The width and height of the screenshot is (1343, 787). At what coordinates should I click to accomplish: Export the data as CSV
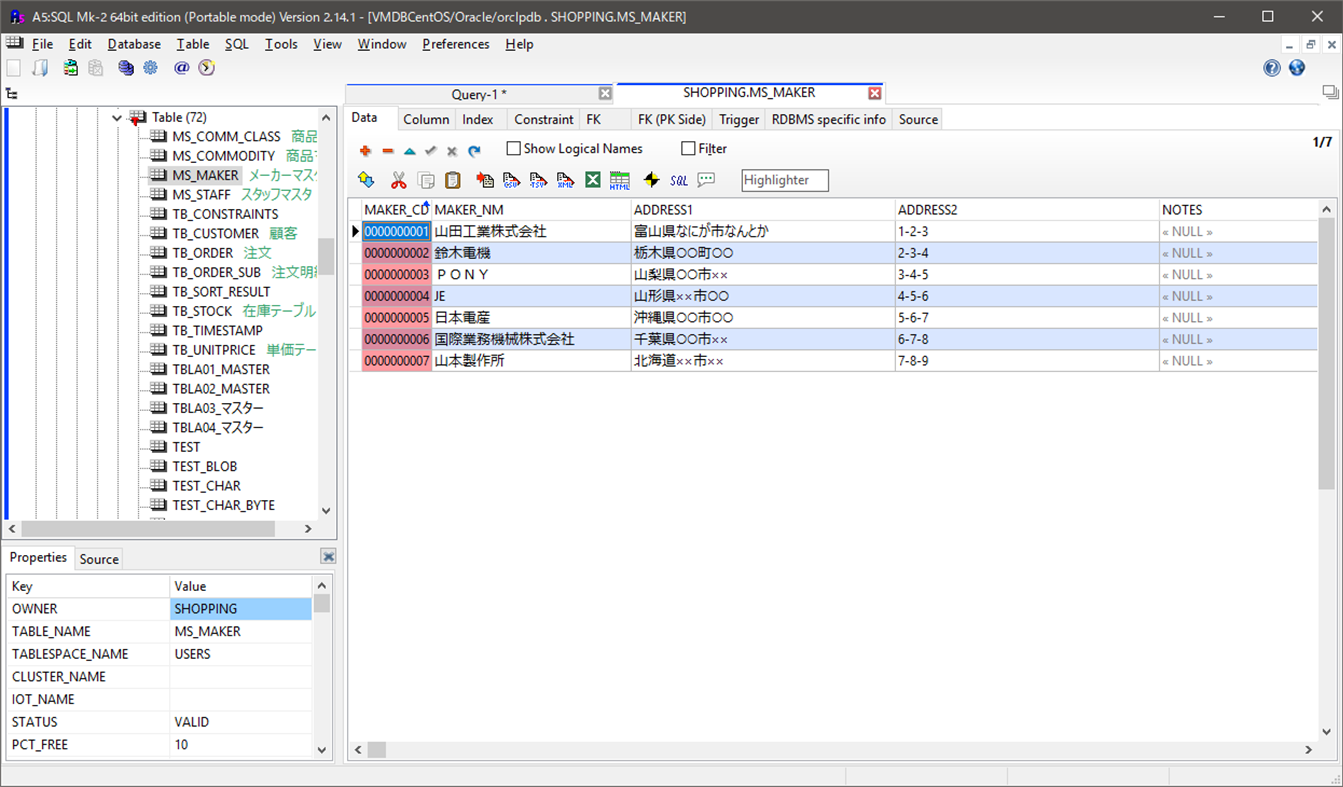pos(512,180)
